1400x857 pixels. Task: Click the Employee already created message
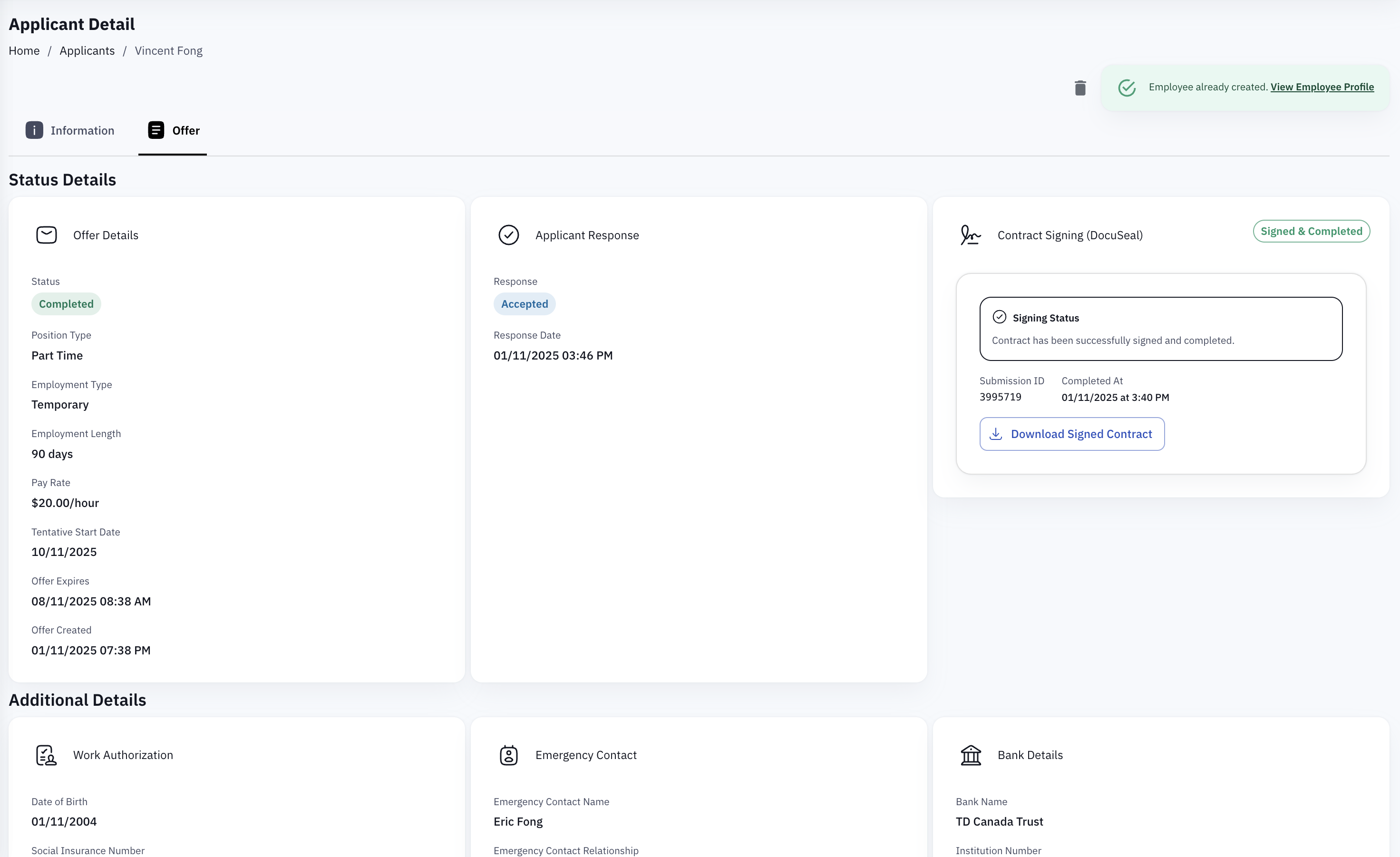click(1208, 87)
